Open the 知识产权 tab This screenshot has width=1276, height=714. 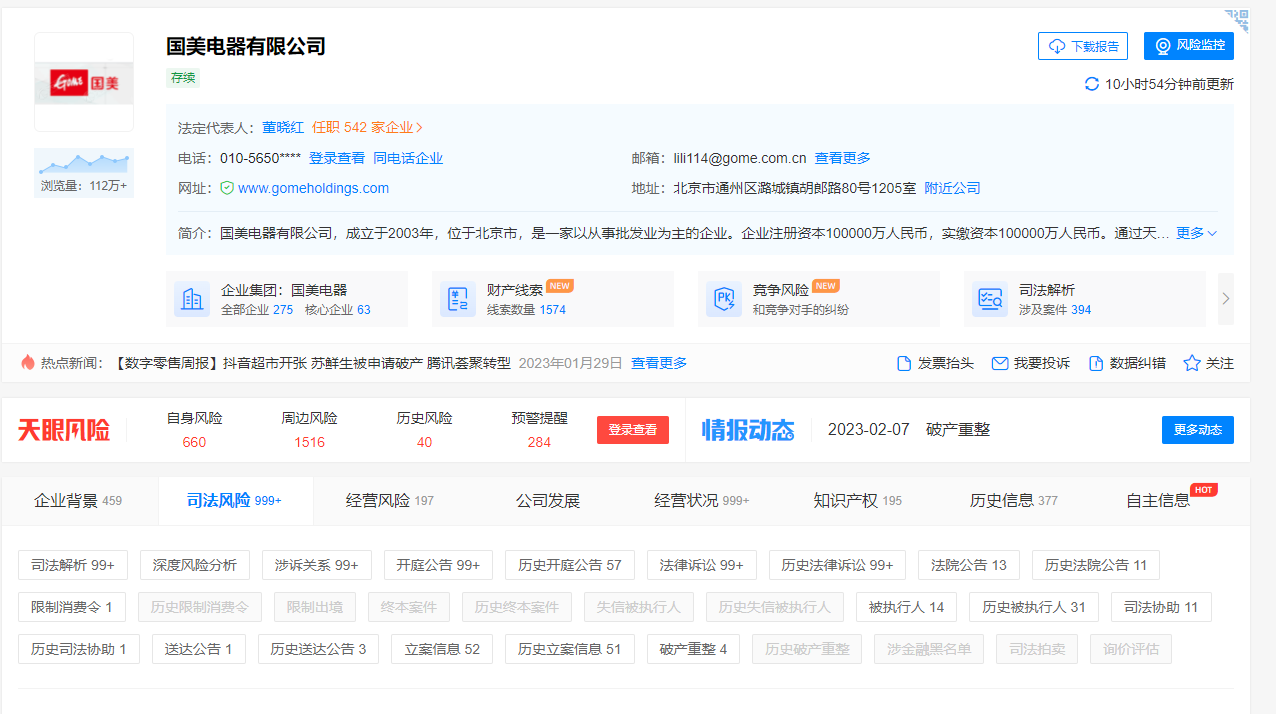click(x=857, y=501)
